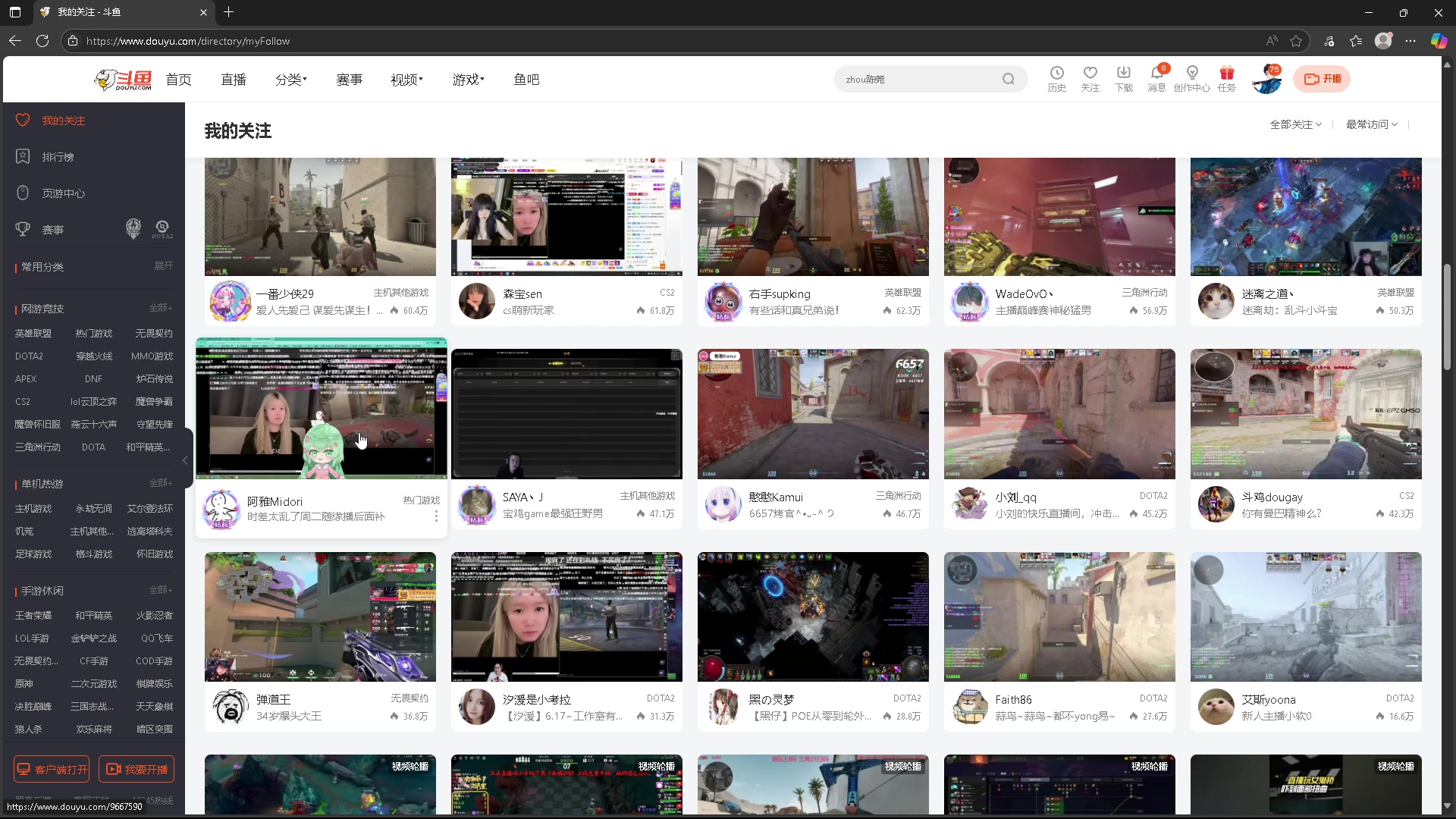Viewport: 1456px width, 819px height.
Task: Click the 迷离之道 streamer name
Action: (x=1268, y=294)
